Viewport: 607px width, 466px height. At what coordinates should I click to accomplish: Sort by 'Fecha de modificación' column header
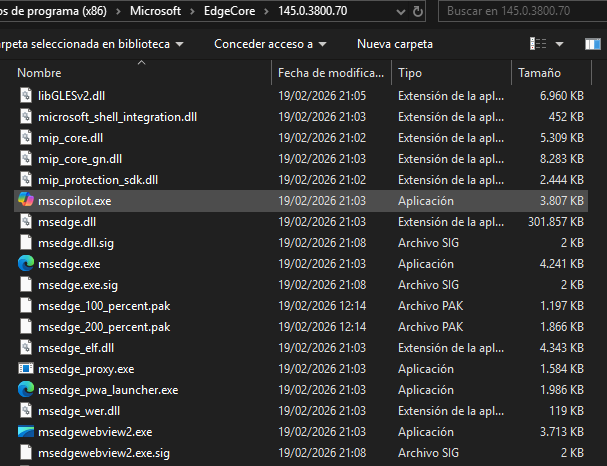point(330,74)
